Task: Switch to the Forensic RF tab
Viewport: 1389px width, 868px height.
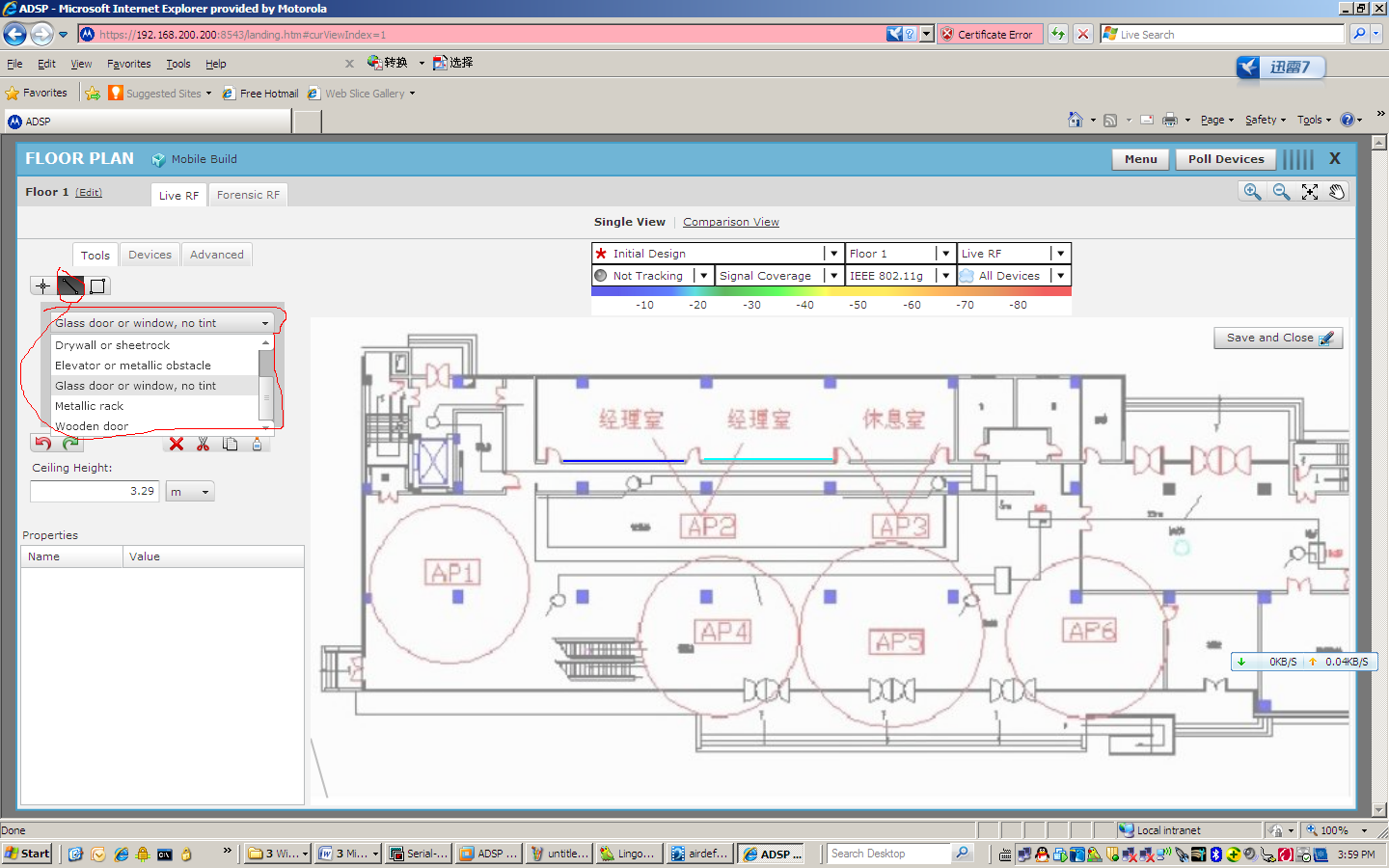Action: point(248,195)
